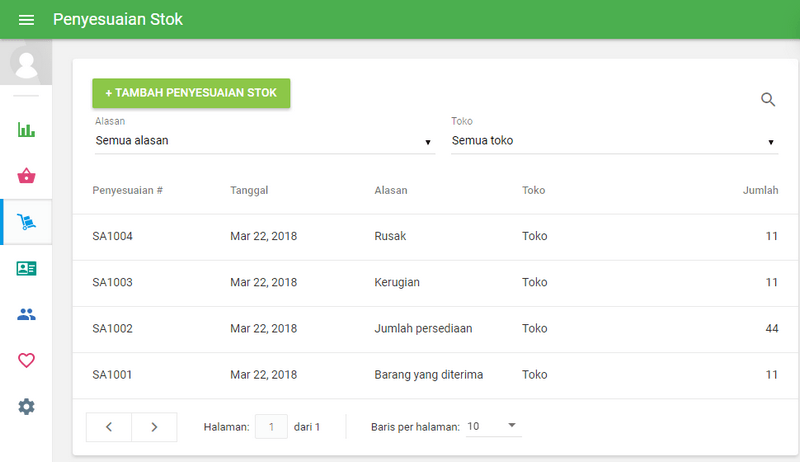Click the 'Jumlah persediaan' reason cell
Viewport: 800px width, 462px height.
point(423,328)
